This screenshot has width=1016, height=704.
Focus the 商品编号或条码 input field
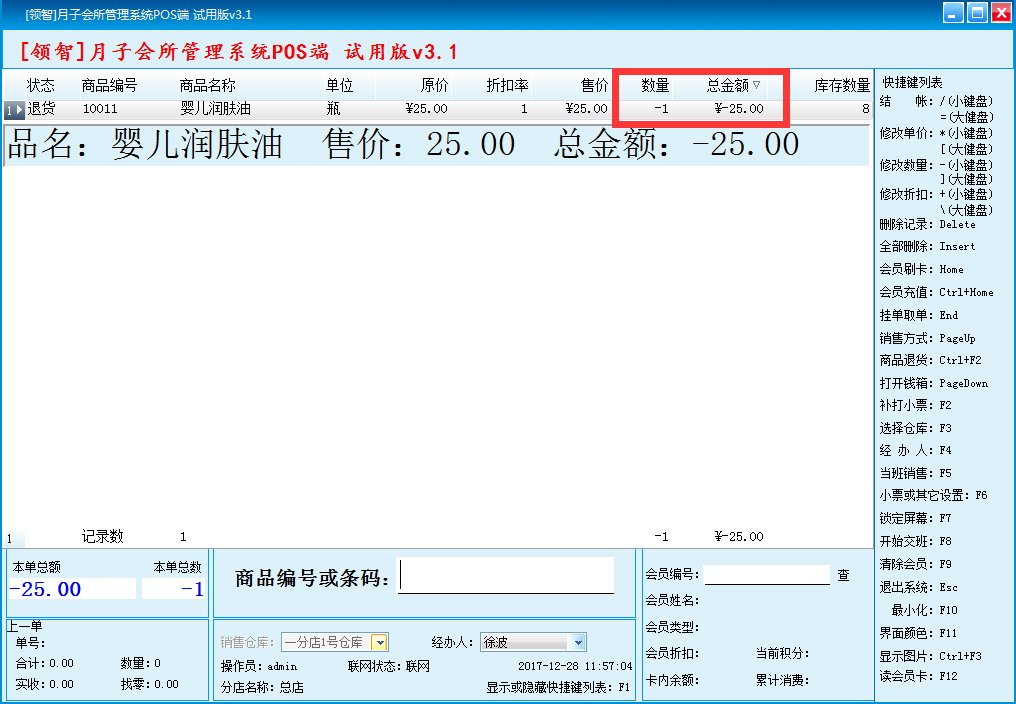506,575
